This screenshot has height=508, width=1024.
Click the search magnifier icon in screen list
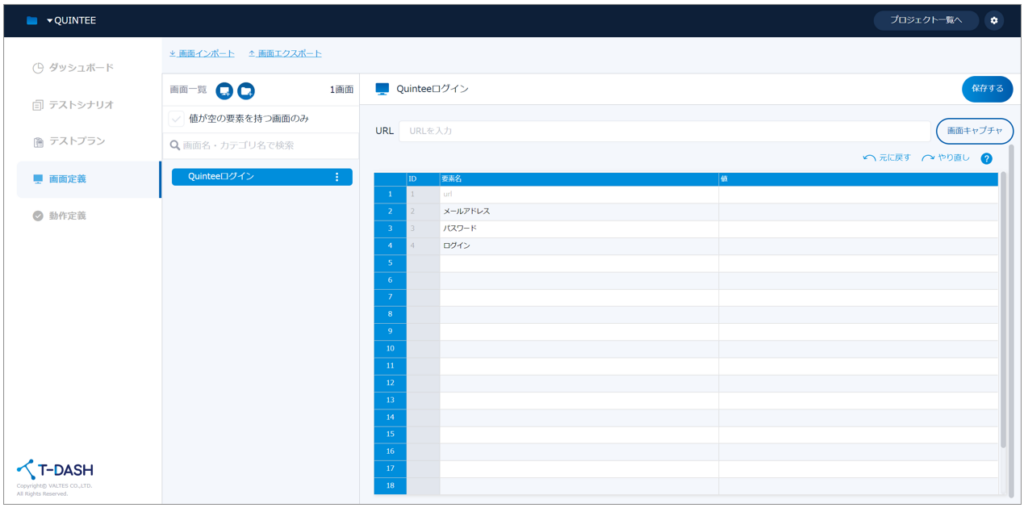tap(175, 146)
